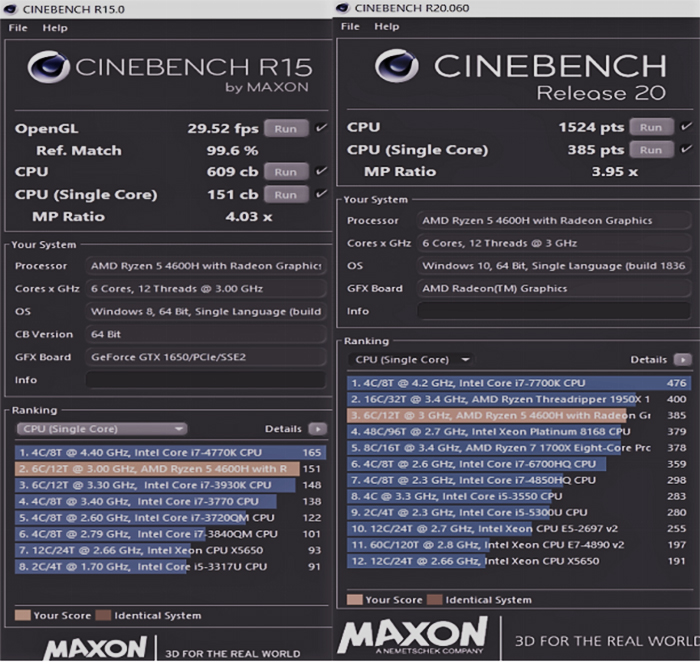Open Details arrow button in R15 ranking
Screen dimensions: 700x662
318,429
